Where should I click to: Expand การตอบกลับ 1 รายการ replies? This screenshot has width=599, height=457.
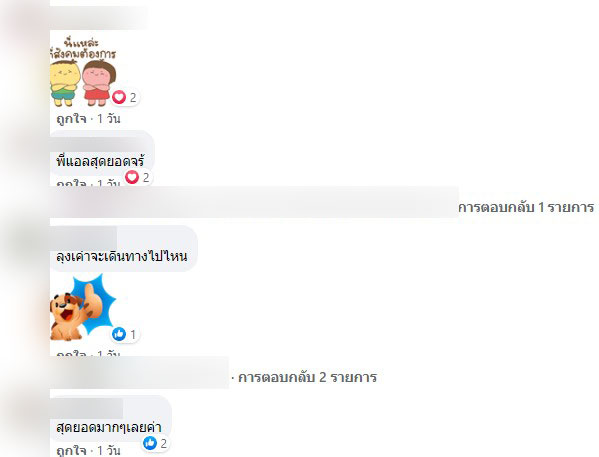[526, 207]
